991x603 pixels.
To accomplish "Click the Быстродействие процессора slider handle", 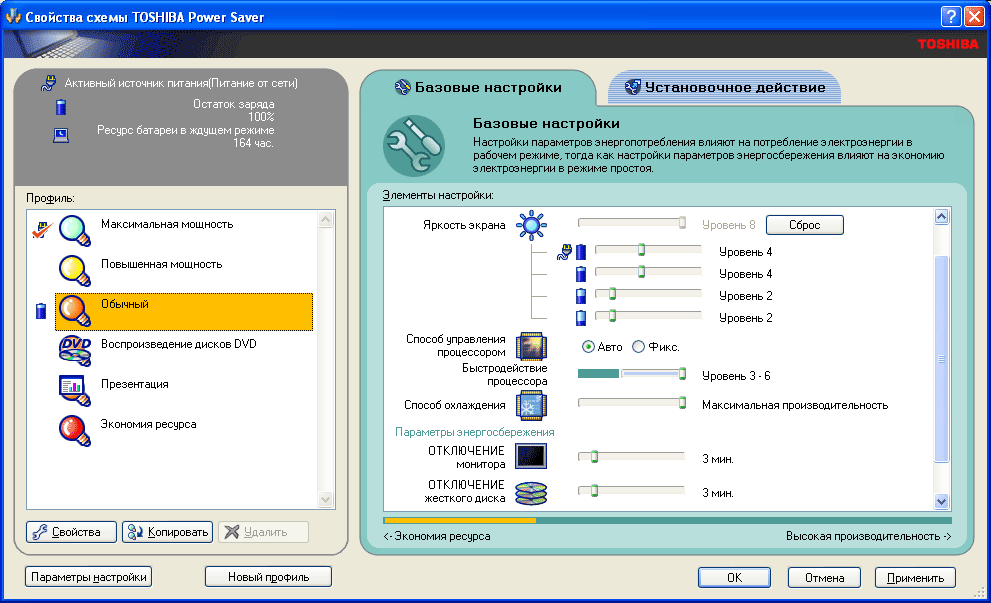I will tap(683, 374).
